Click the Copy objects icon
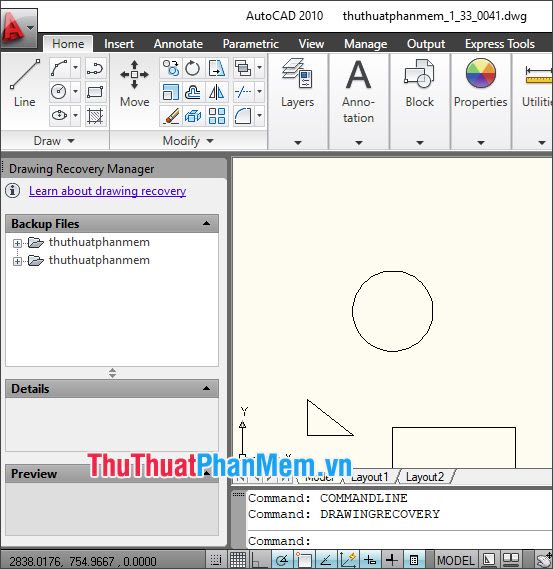Image resolution: width=553 pixels, height=569 pixels. click(x=171, y=68)
